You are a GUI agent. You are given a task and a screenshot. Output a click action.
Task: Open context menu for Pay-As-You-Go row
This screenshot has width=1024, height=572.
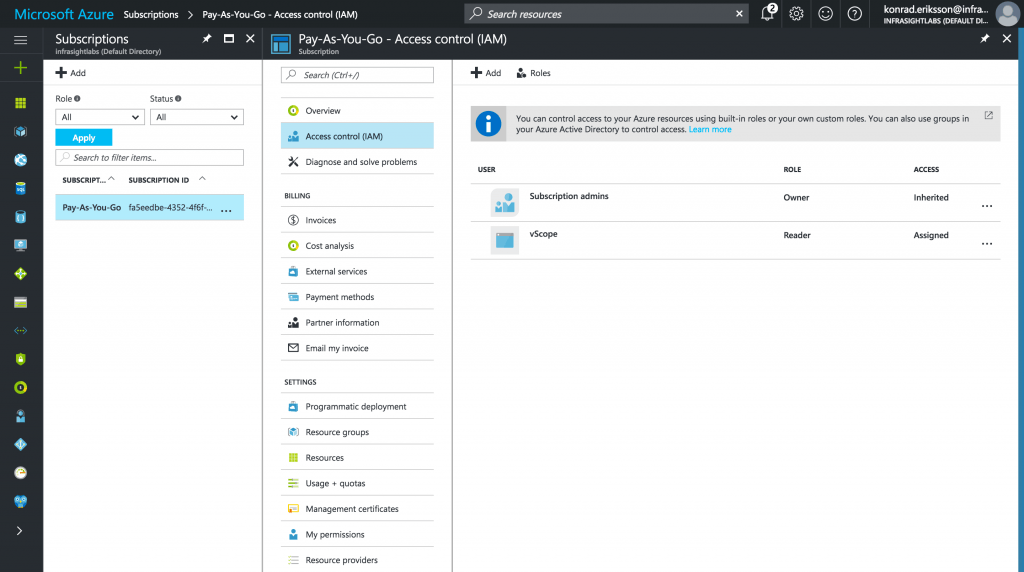[226, 210]
